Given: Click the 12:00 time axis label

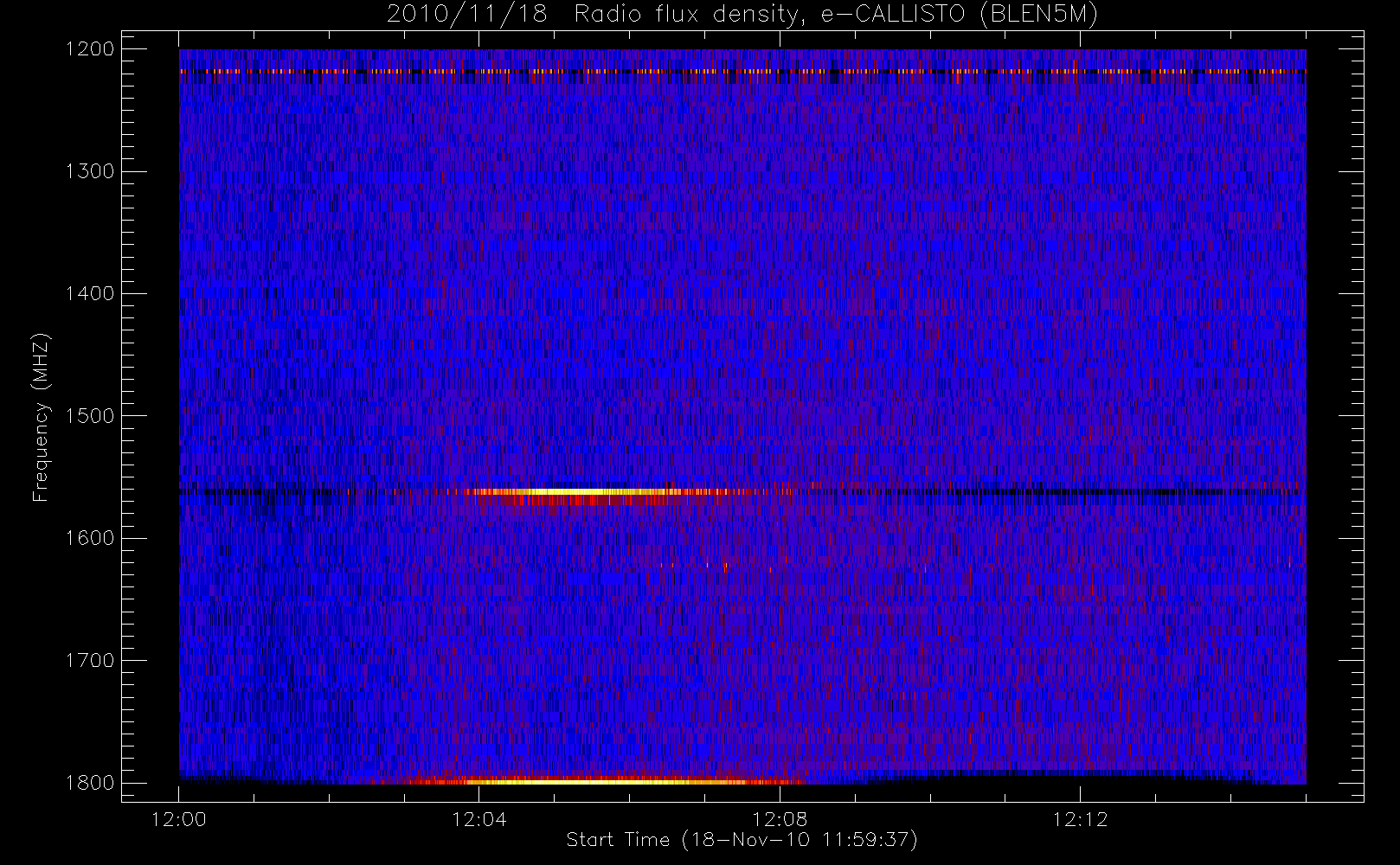Looking at the screenshot, I should click(x=179, y=819).
